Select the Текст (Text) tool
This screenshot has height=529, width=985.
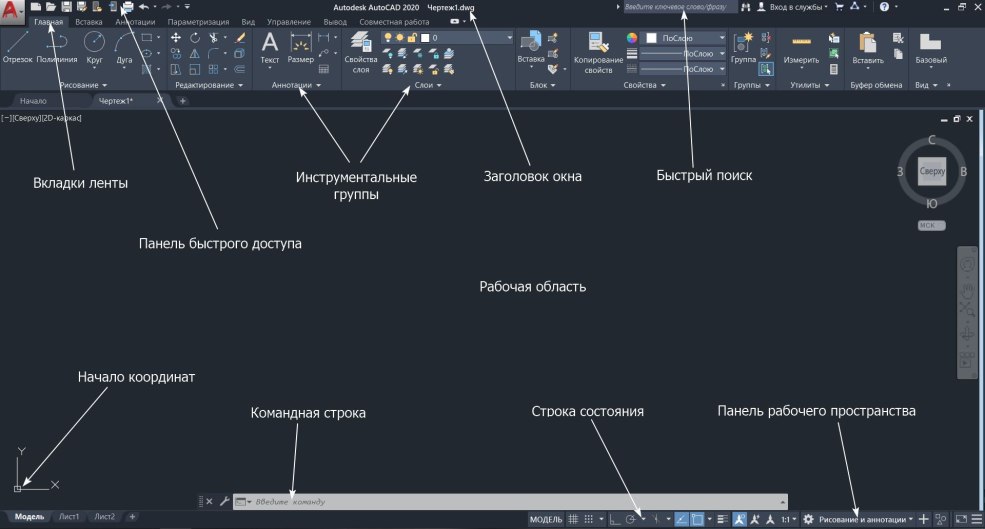(269, 48)
